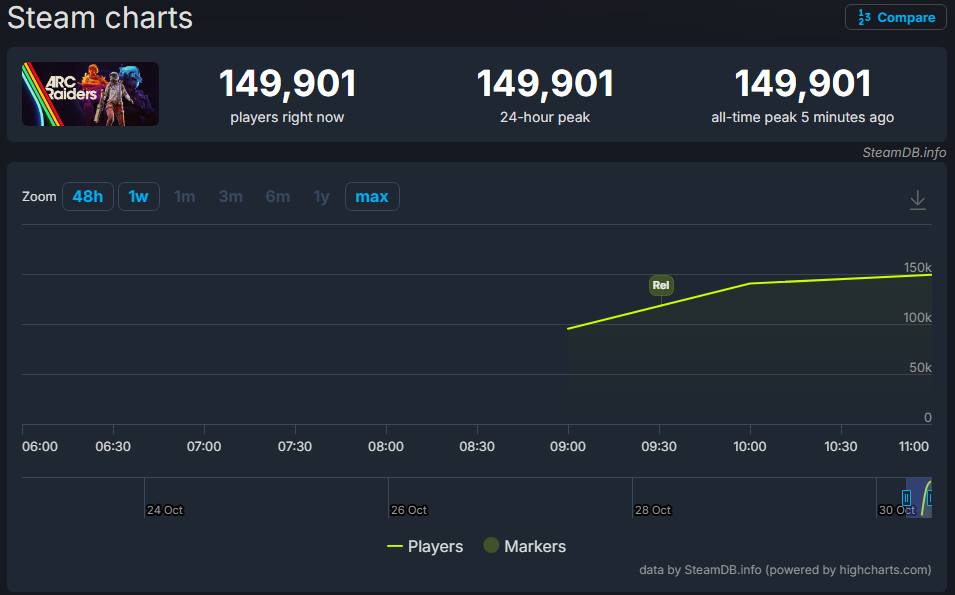Click the 28 Oct navigator date label
This screenshot has height=595, width=955.
point(653,510)
